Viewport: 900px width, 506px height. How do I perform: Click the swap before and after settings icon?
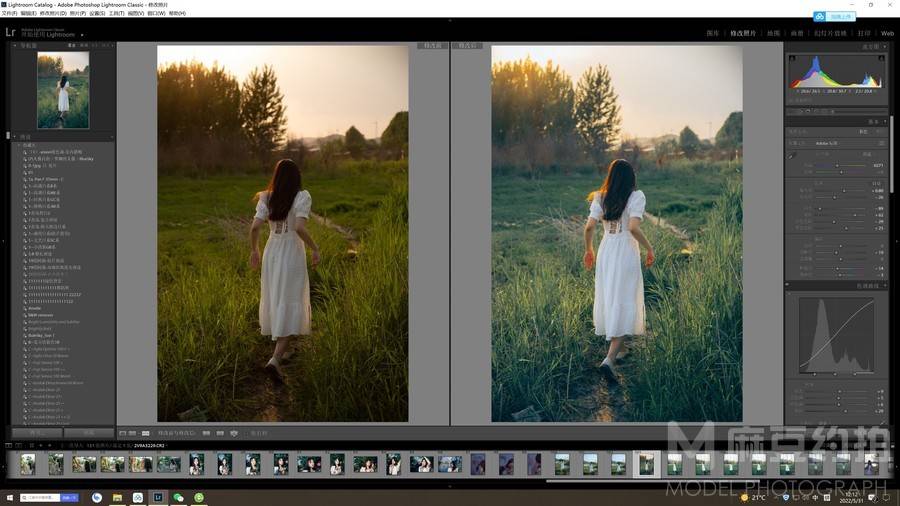click(234, 433)
